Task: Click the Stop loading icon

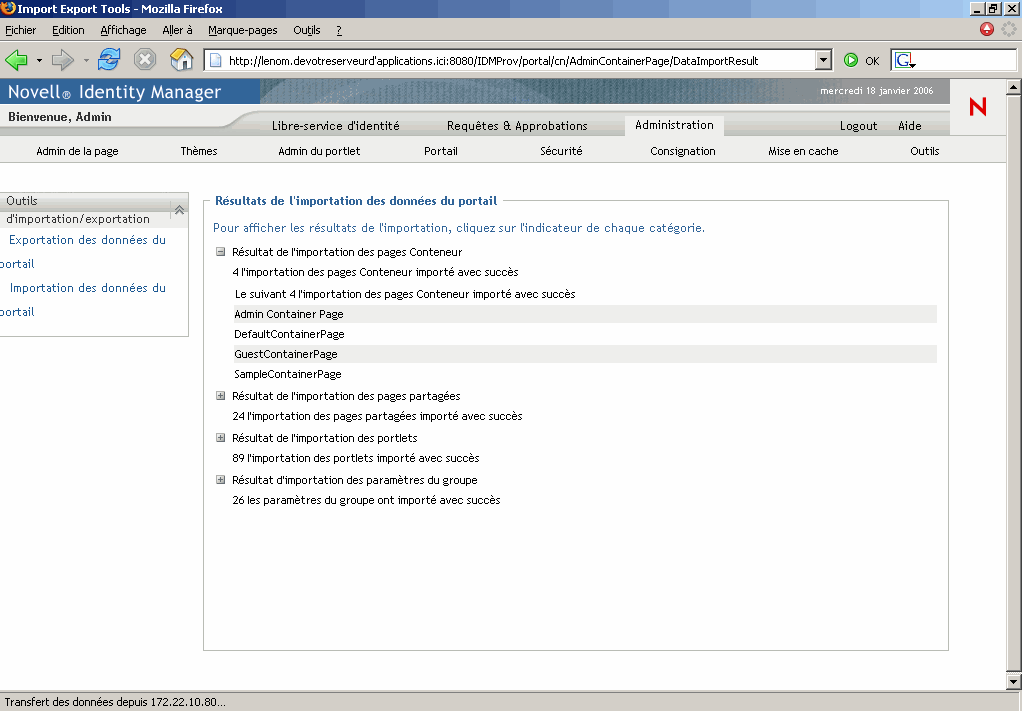Action: pos(145,60)
